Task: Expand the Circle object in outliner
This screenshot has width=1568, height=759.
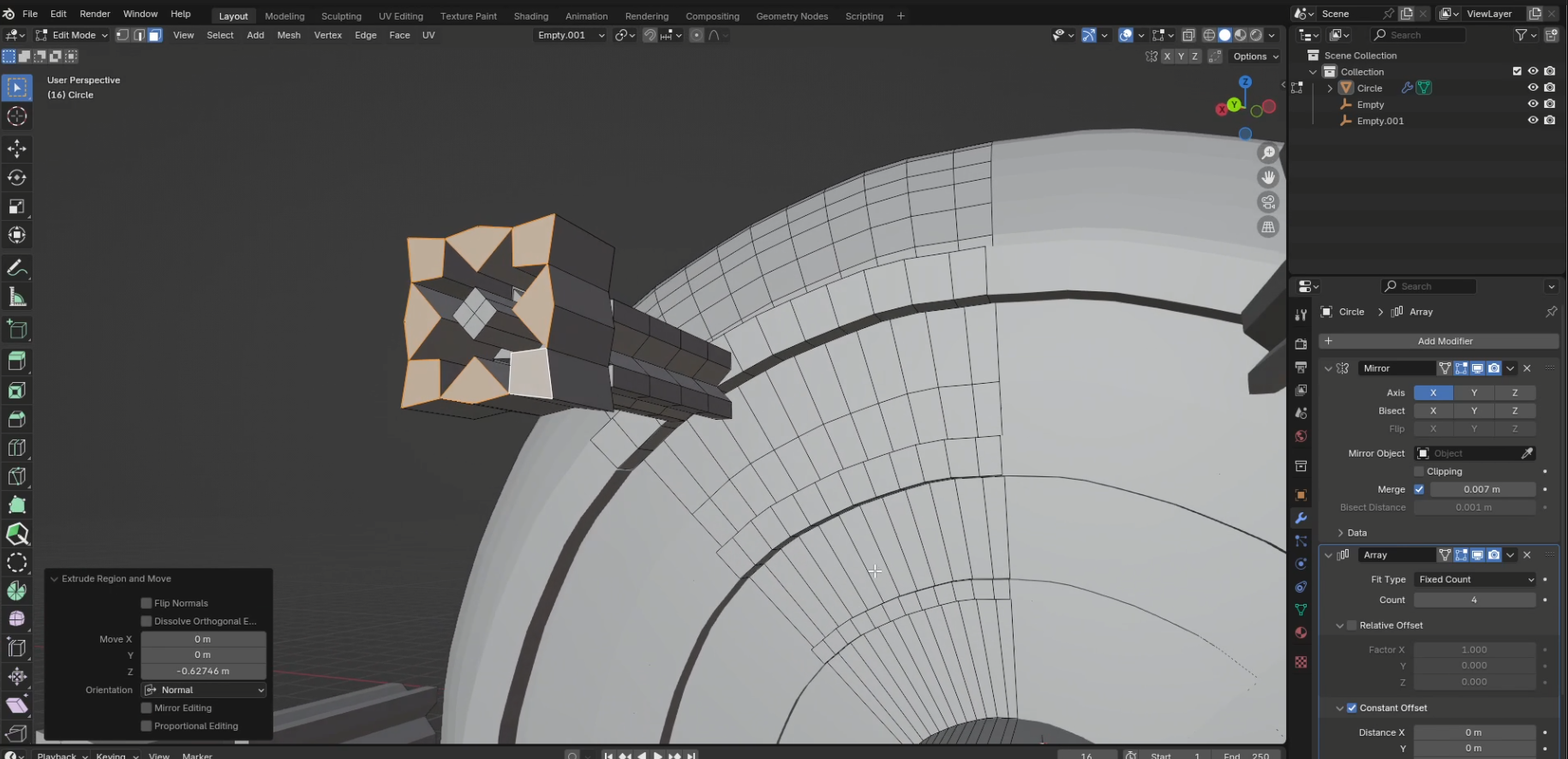Action: click(x=1330, y=88)
